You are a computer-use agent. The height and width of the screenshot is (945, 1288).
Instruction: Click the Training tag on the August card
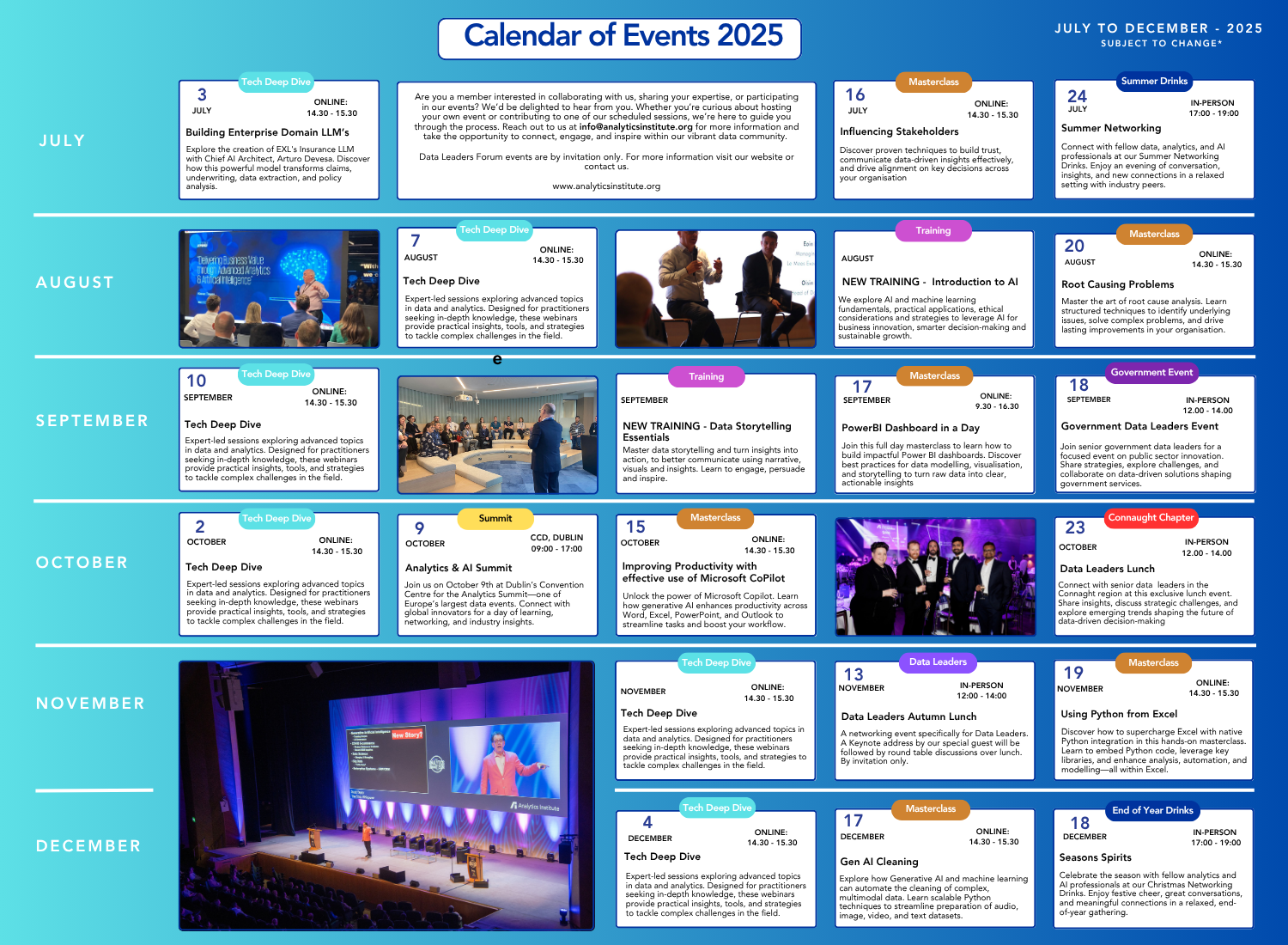933,230
